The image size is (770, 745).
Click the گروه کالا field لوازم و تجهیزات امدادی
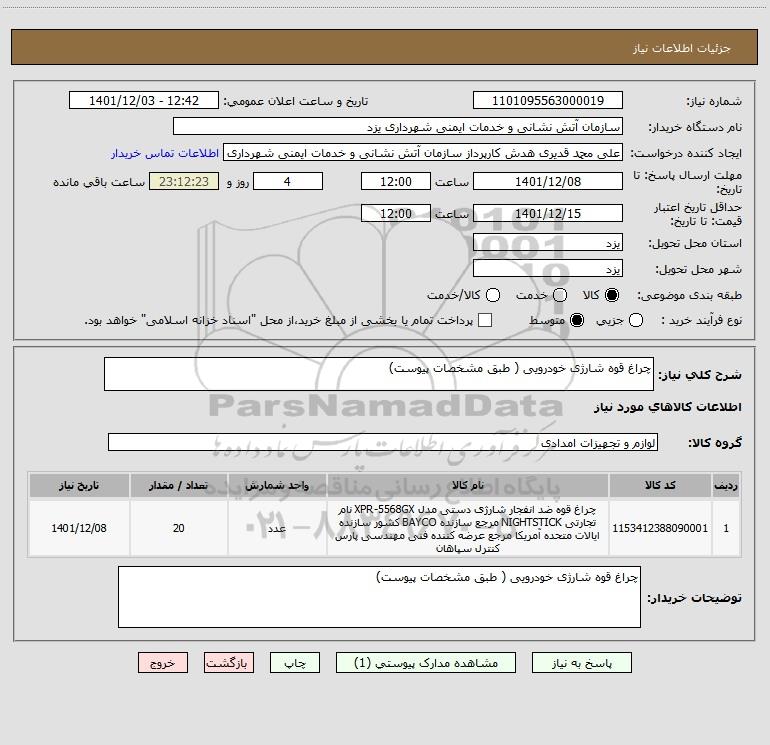(383, 442)
